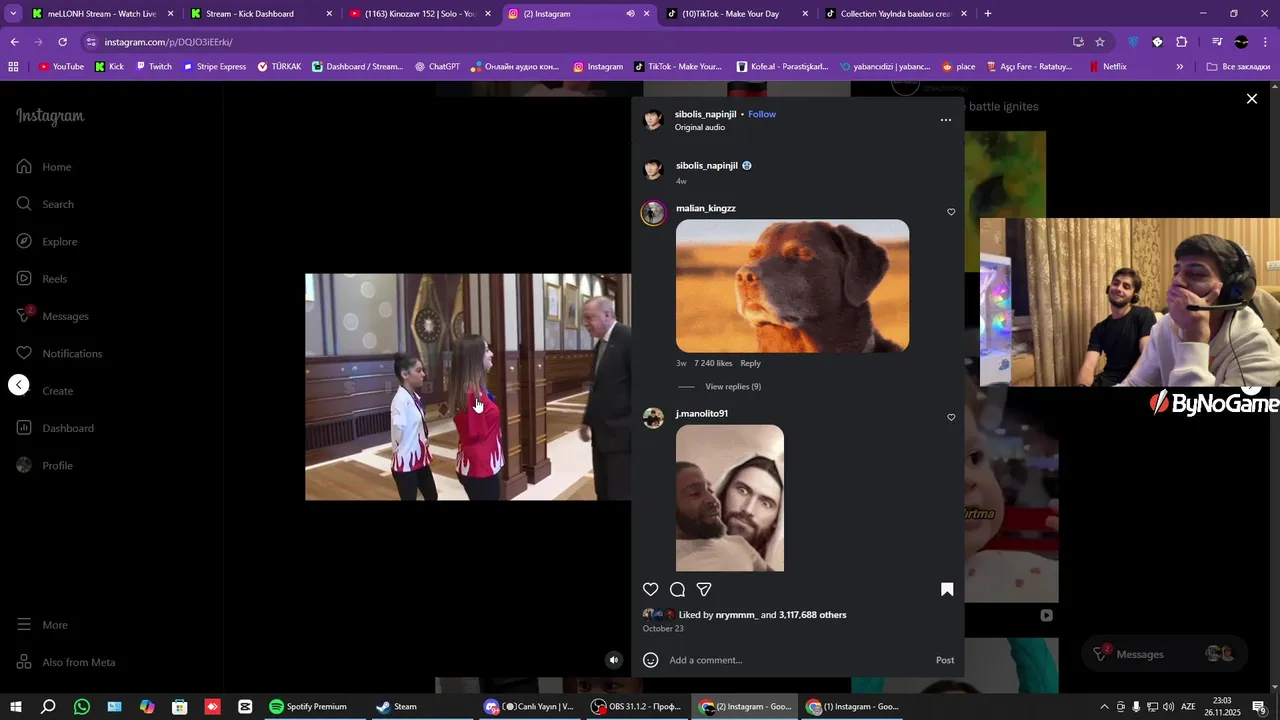Image resolution: width=1280 pixels, height=720 pixels.
Task: Open the browser extensions puzzle menu
Action: point(1182,42)
